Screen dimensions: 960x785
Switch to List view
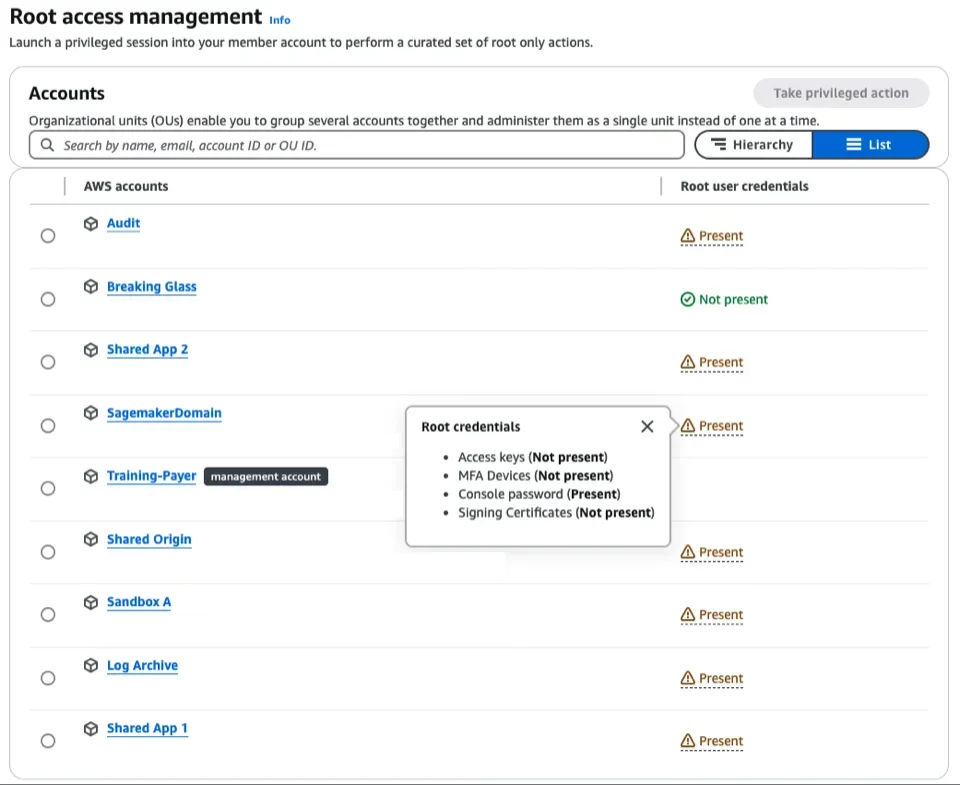[869, 145]
